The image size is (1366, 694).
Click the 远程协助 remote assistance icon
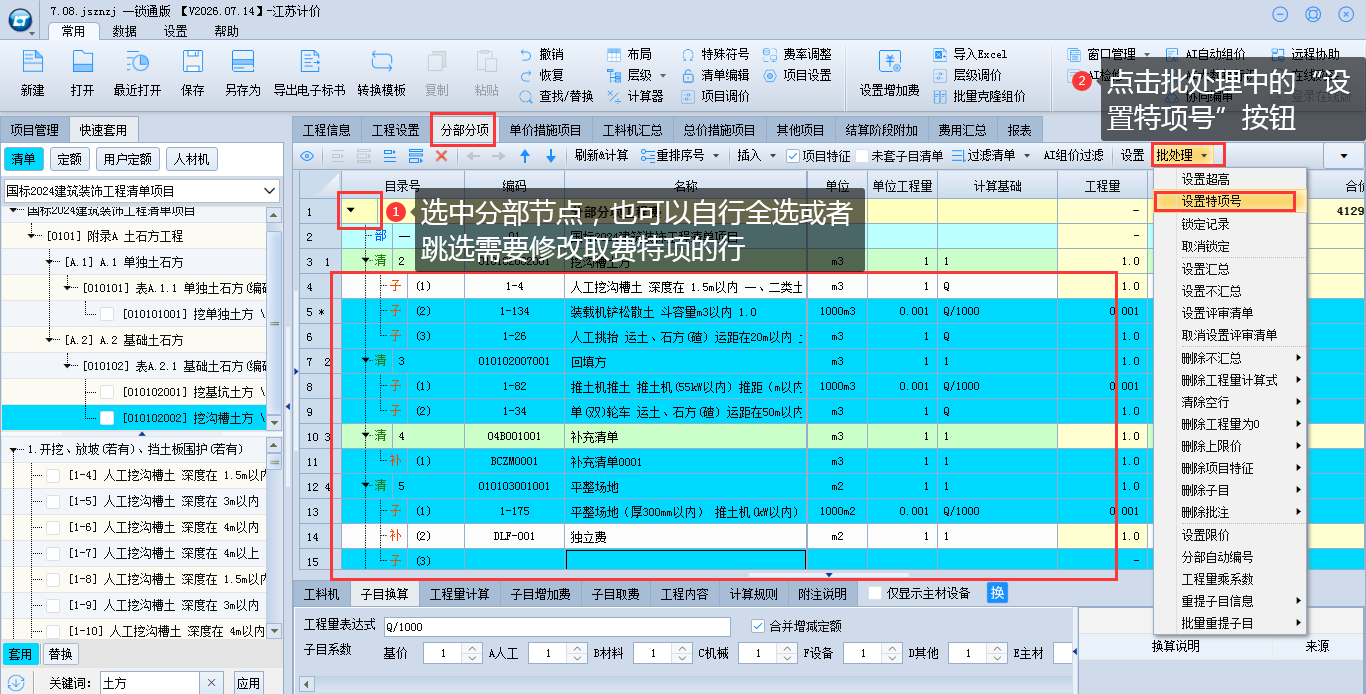[x=1279, y=54]
